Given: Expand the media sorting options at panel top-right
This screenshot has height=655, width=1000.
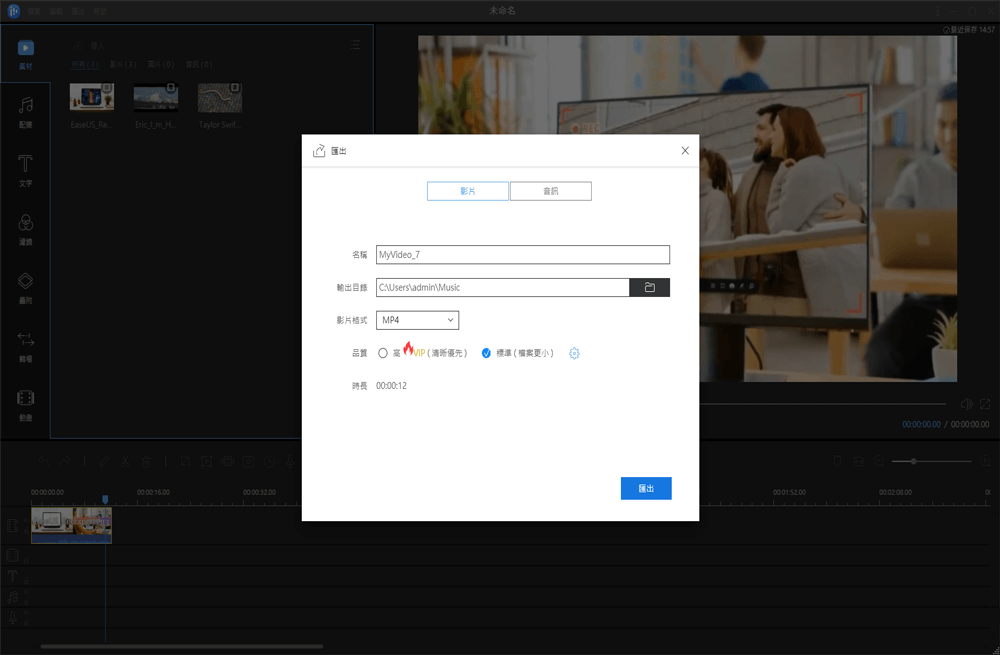Looking at the screenshot, I should (355, 45).
